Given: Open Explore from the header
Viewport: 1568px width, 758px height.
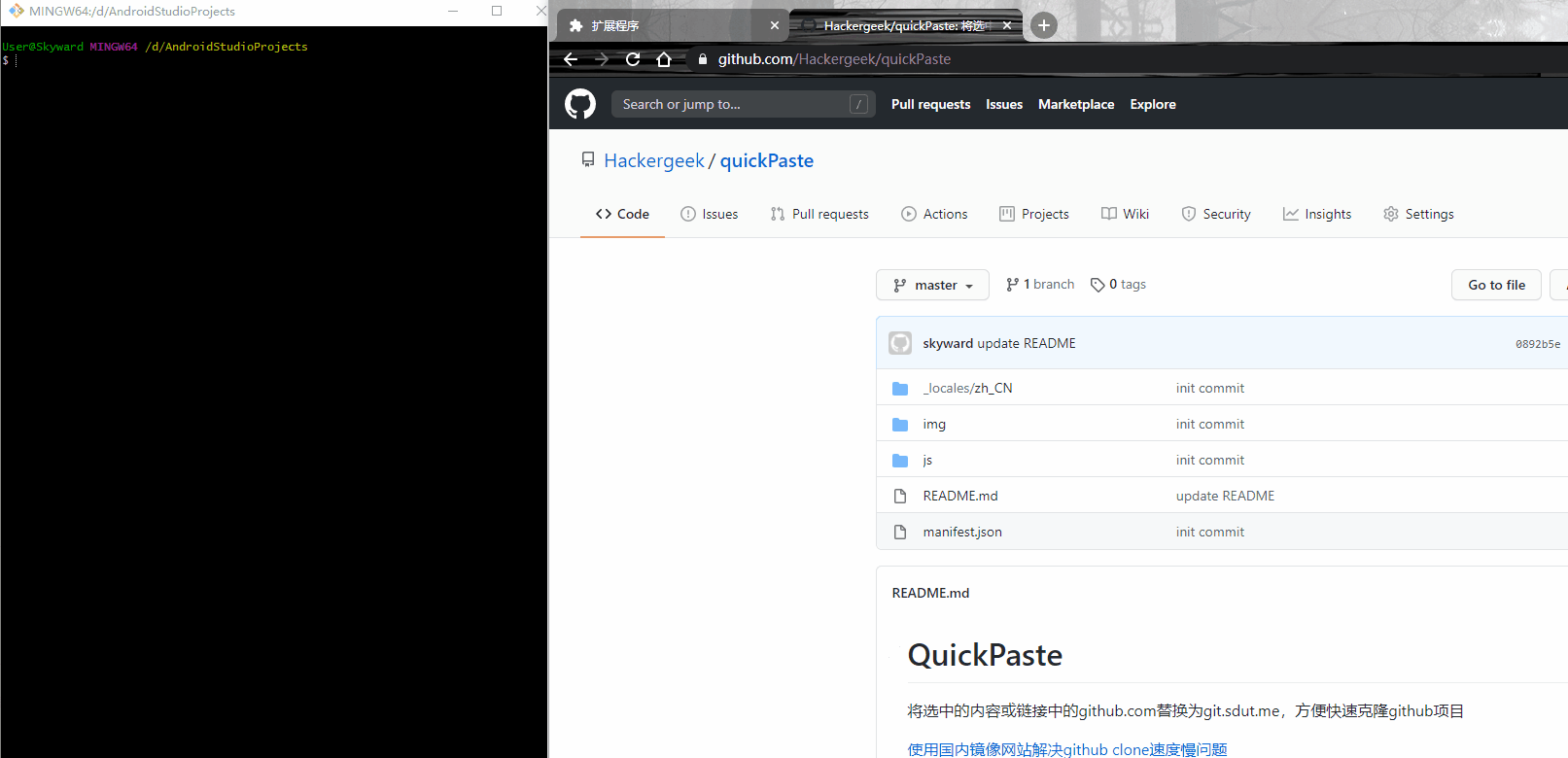Looking at the screenshot, I should tap(1153, 104).
